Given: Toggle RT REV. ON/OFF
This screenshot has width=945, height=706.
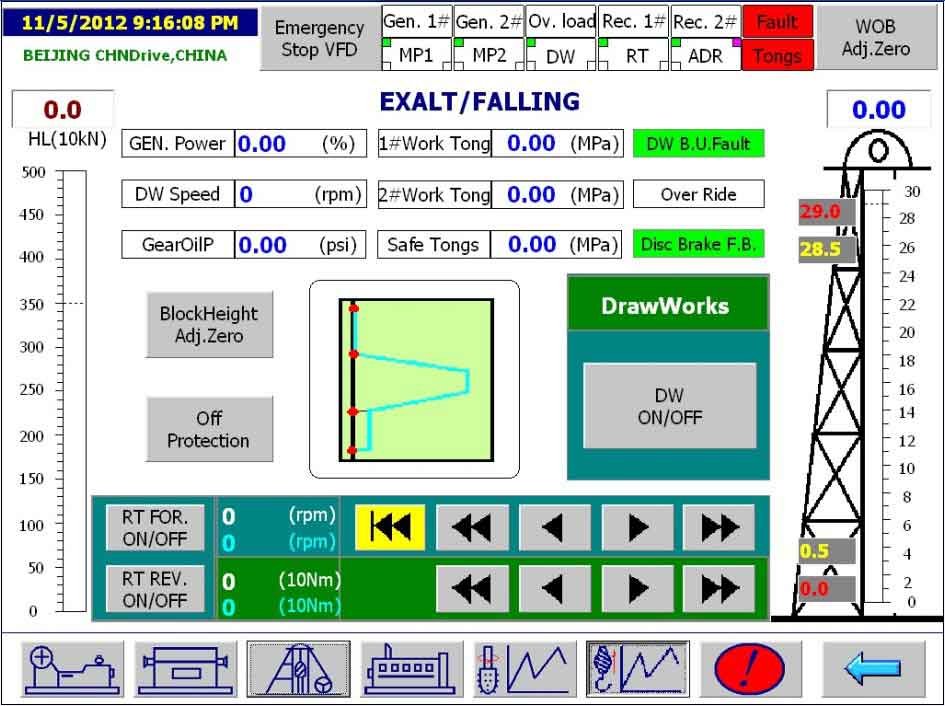Looking at the screenshot, I should pyautogui.click(x=155, y=589).
